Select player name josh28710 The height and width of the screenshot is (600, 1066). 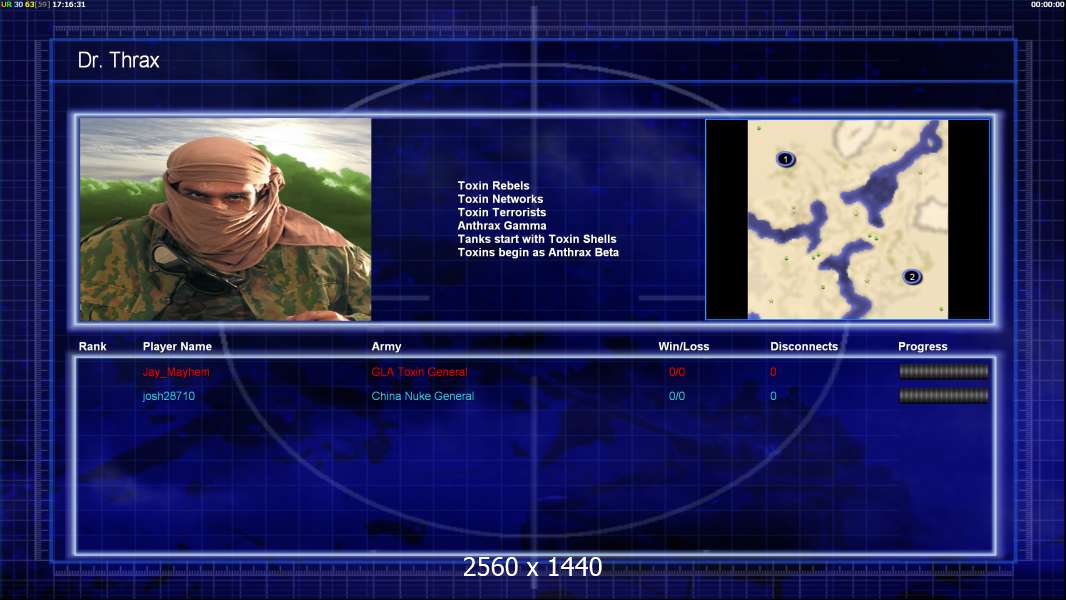tap(169, 396)
